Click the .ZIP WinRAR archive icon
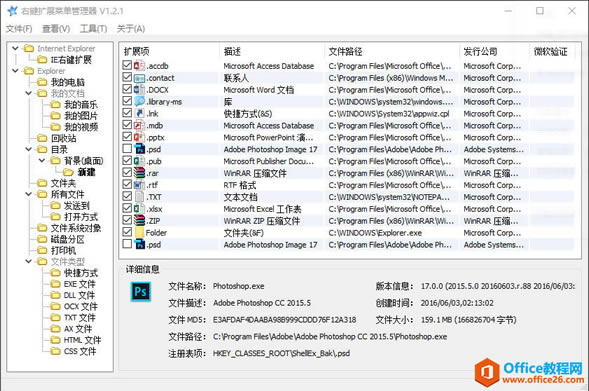Screen dimensions: 589x391 pyautogui.click(x=139, y=221)
